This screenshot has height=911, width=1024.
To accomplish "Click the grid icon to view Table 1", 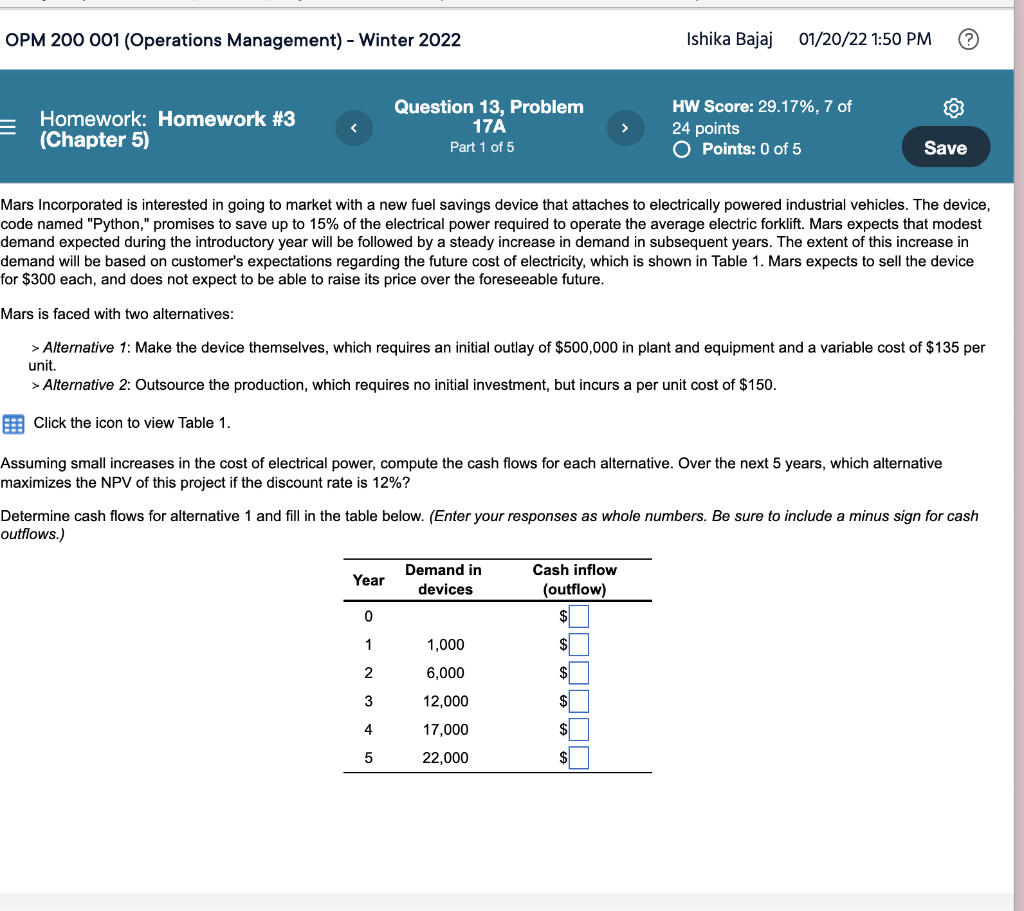I will 13,424.
